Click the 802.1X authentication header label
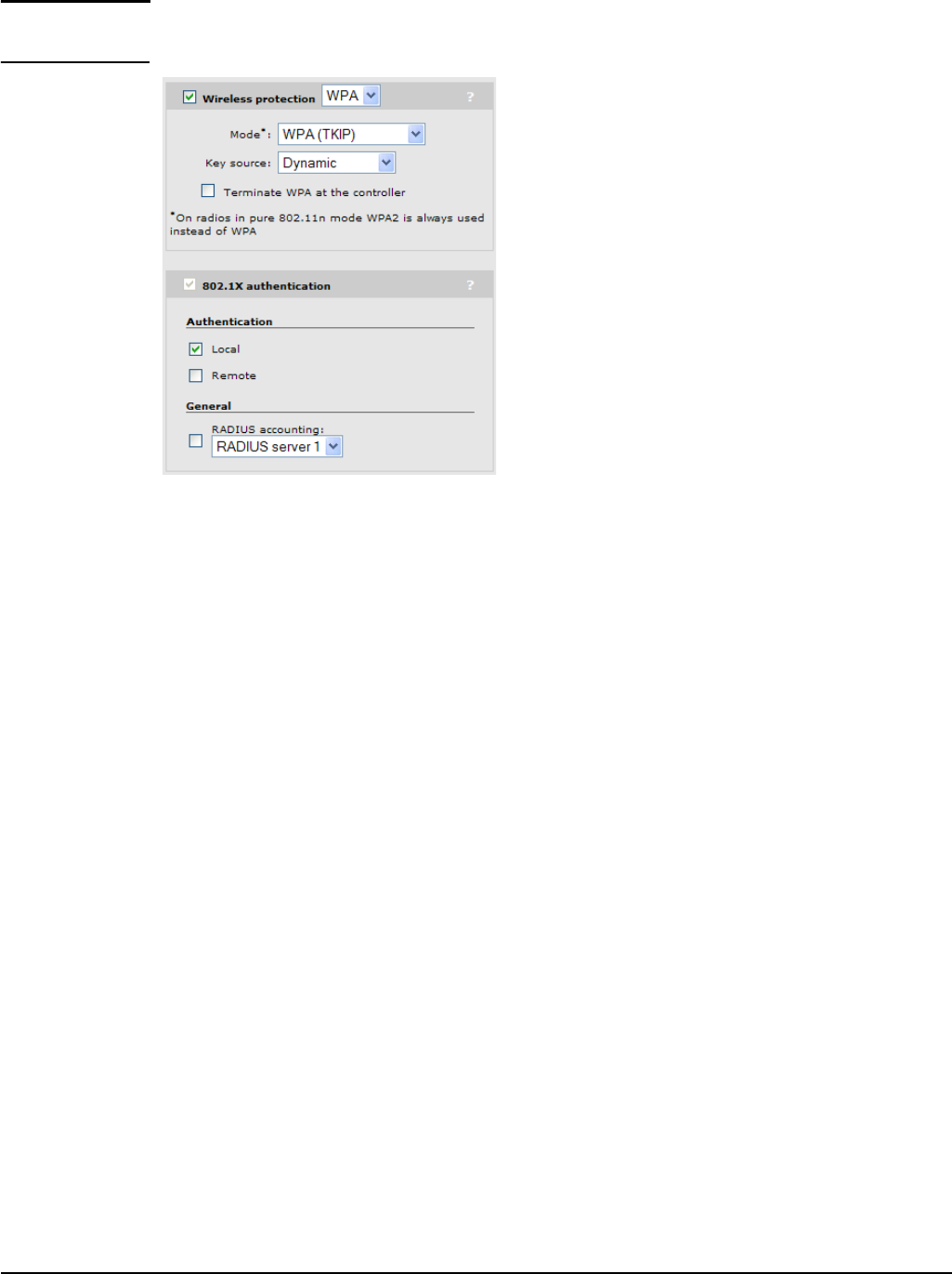Viewport: 952px width, 1274px height. click(267, 286)
